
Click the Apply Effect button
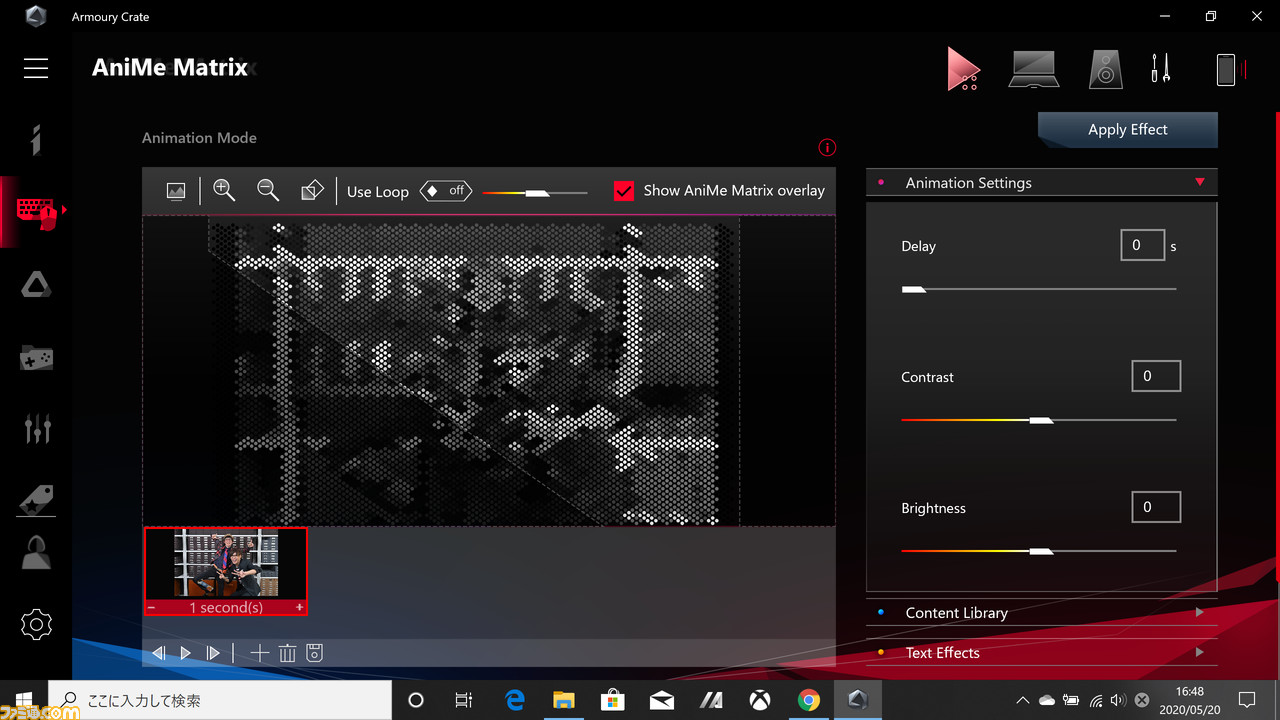[x=1128, y=130]
